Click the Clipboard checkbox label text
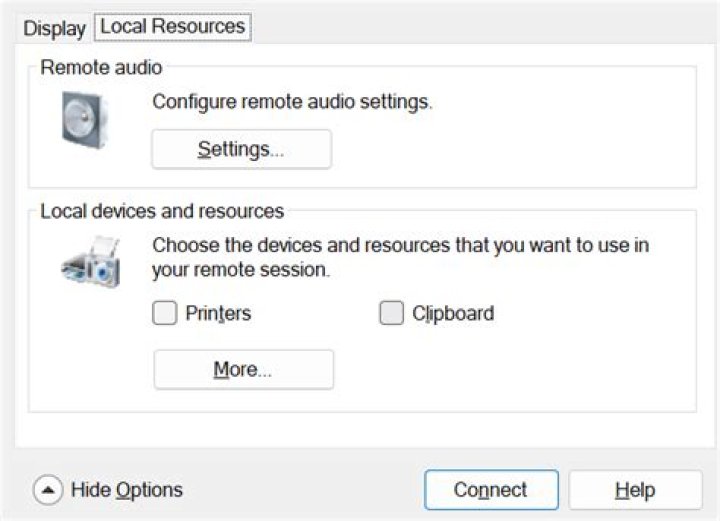720x521 pixels. (453, 314)
